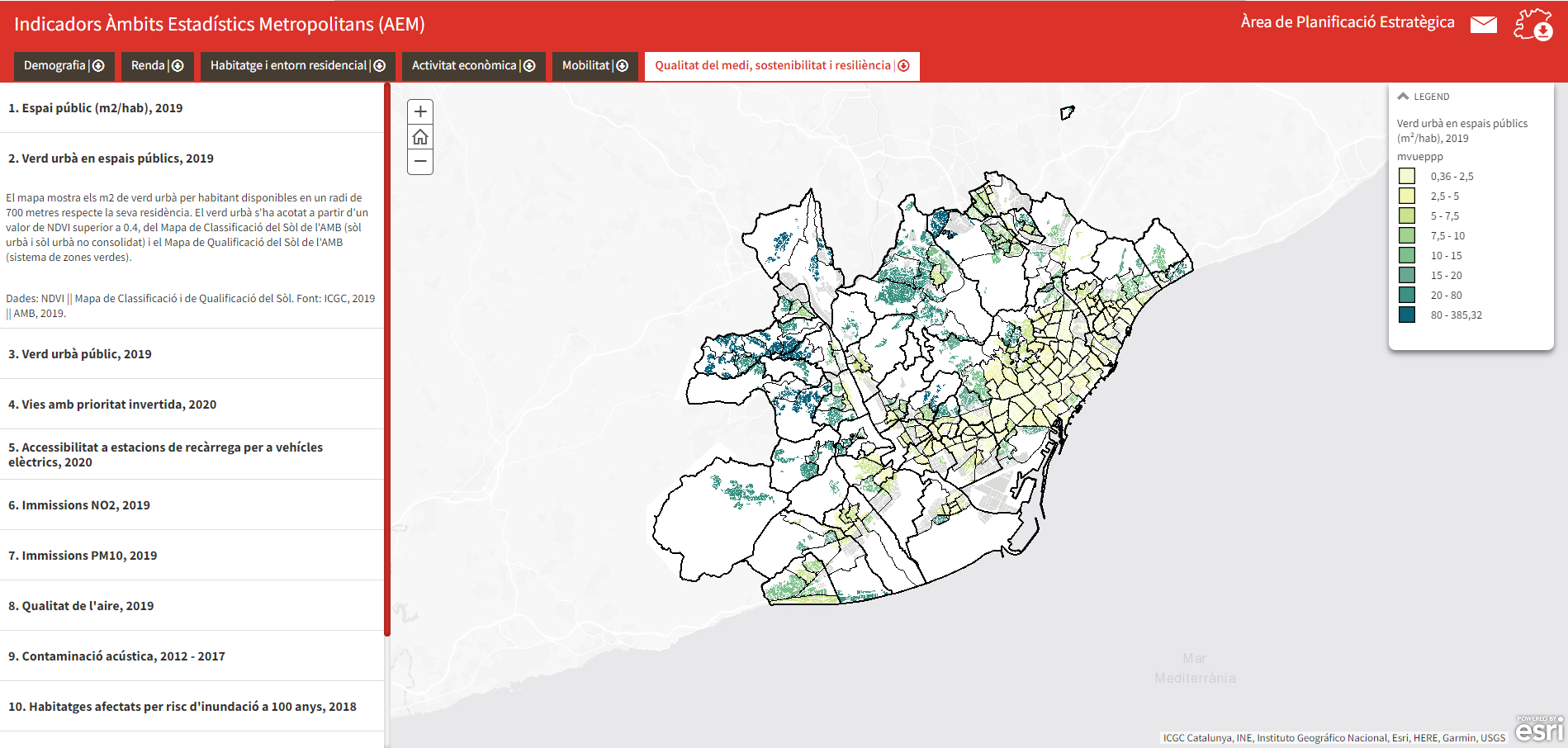Click the download icon on Demografia tab
The height and width of the screenshot is (748, 1568).
coord(98,66)
